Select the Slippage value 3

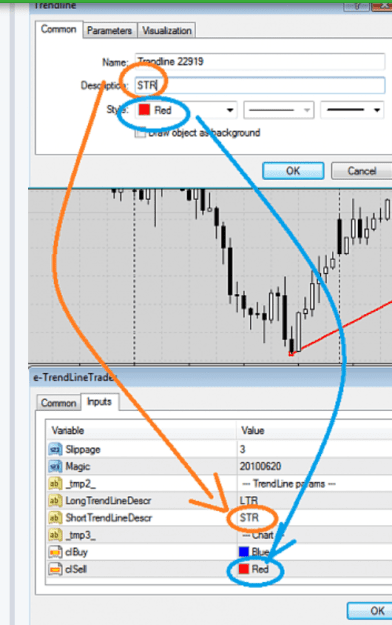coord(242,450)
